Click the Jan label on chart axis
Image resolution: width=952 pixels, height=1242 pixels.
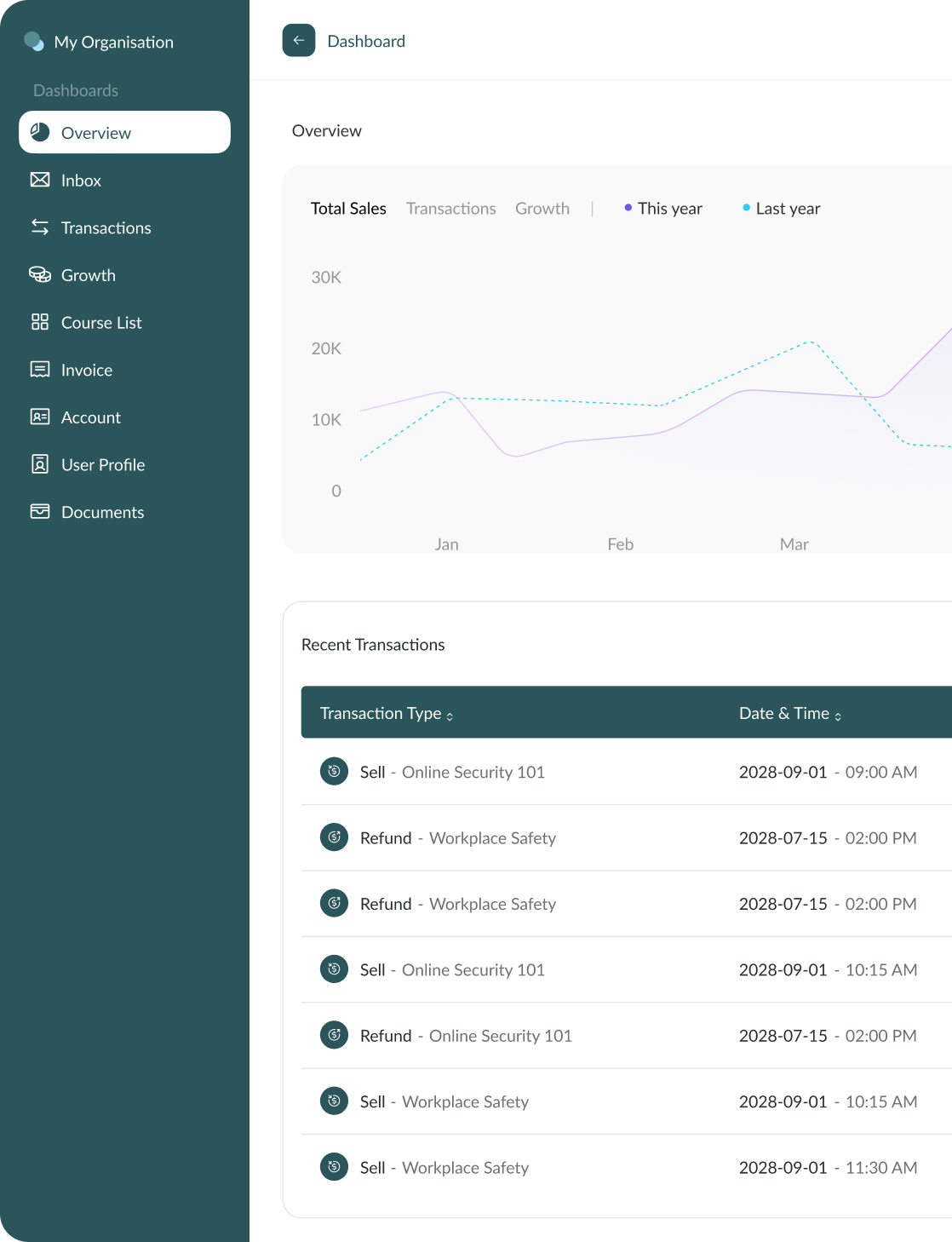click(x=447, y=544)
